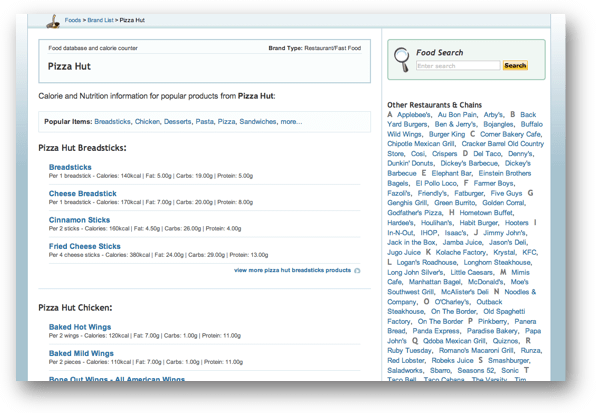Screen dimensions: 596x413
Task: Click the site logo icon beside breadcrumbs
Action: pyautogui.click(x=53, y=21)
